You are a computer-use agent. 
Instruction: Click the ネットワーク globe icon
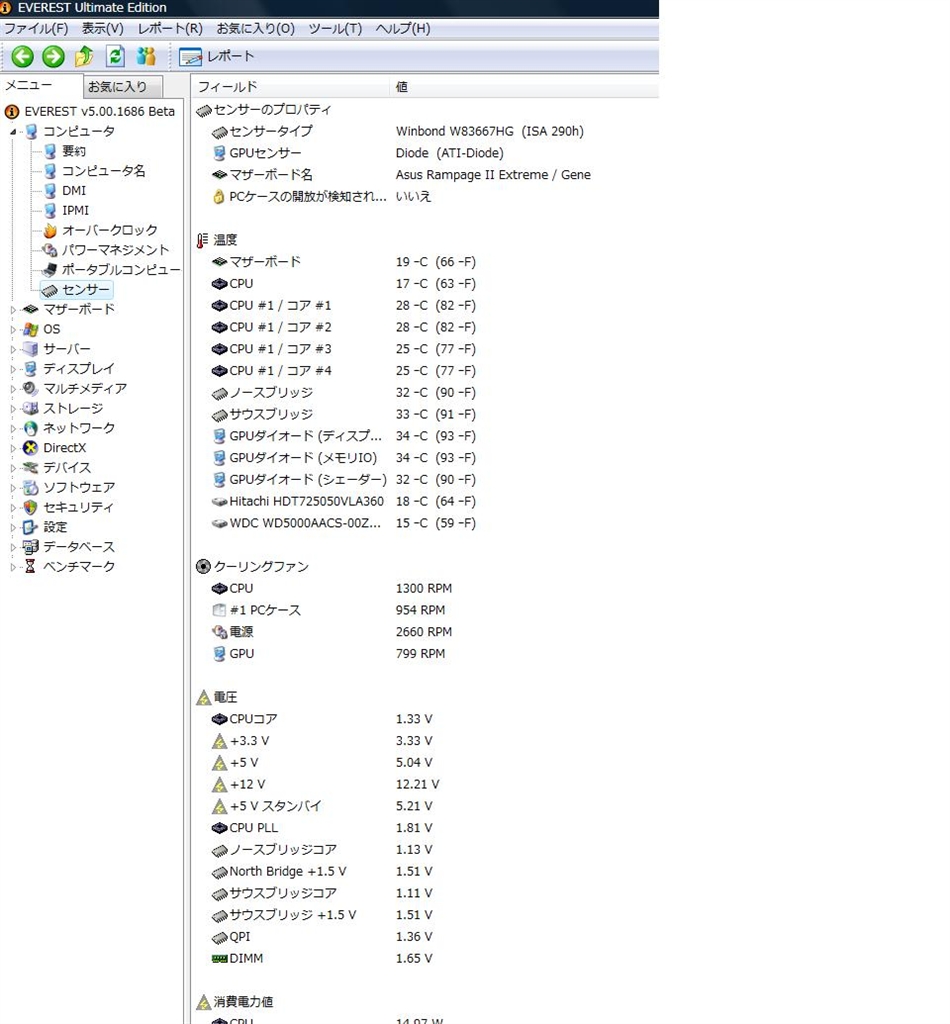[x=30, y=428]
